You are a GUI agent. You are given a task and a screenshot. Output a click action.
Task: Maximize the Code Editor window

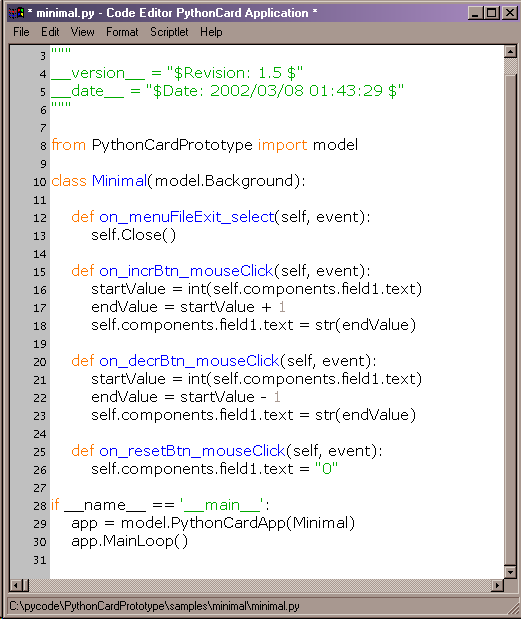tap(492, 13)
